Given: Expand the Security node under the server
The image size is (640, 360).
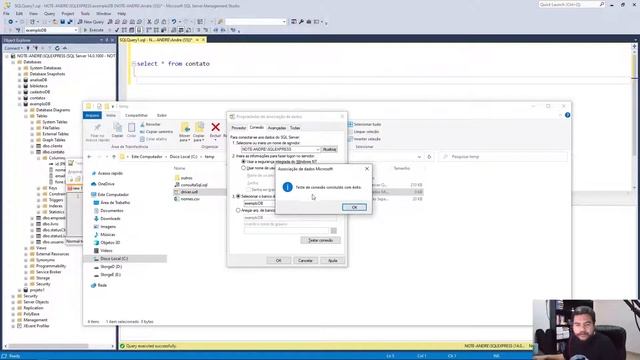Looking at the screenshot, I should point(13,296).
